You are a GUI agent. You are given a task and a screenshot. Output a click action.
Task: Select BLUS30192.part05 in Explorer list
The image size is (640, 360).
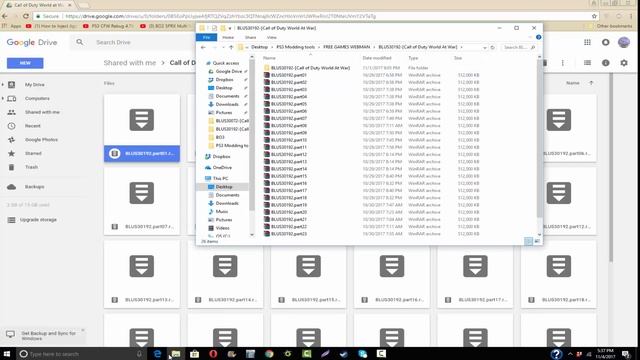click(x=289, y=104)
